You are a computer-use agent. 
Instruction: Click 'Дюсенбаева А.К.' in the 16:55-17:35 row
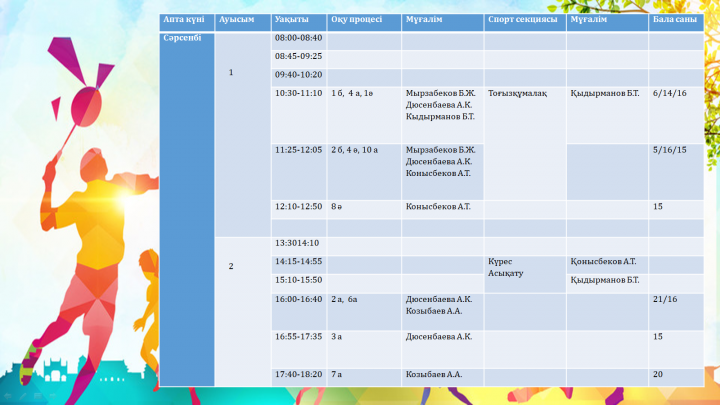point(439,337)
